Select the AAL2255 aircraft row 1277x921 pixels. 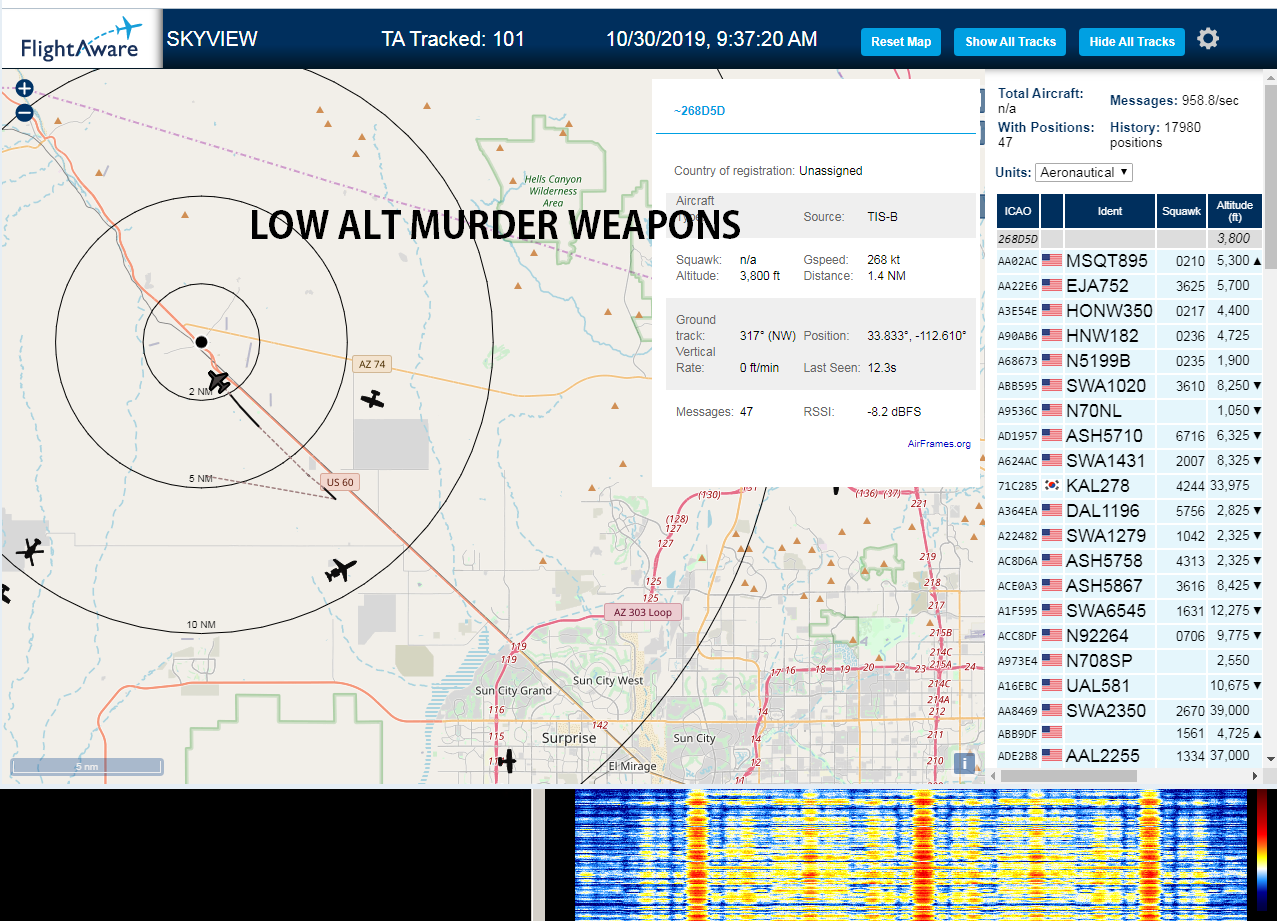(1129, 755)
